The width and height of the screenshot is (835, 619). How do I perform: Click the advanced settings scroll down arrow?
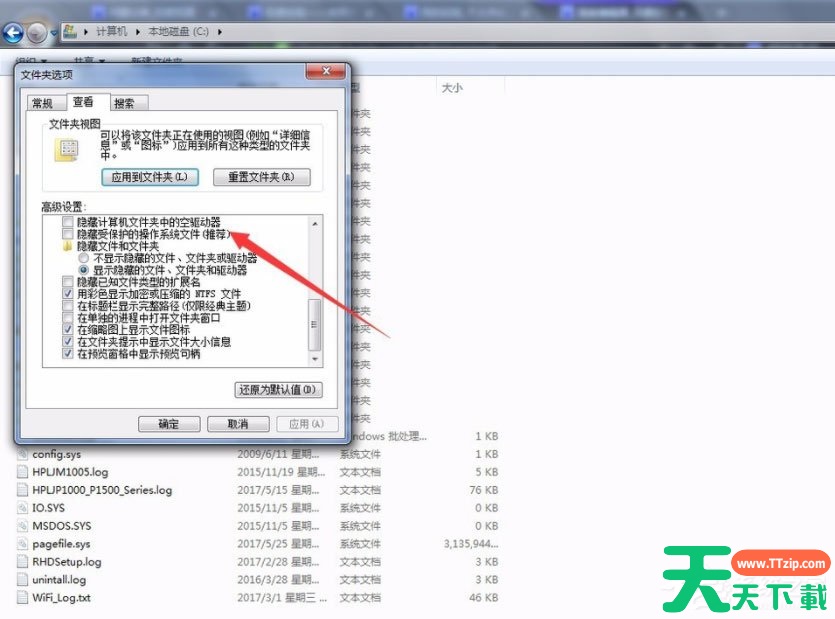[x=314, y=360]
